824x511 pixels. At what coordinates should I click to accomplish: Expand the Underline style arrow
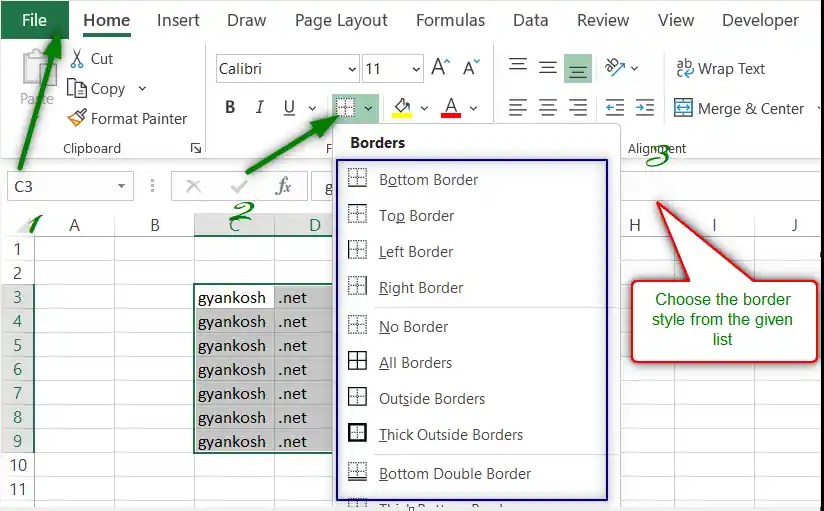312,108
